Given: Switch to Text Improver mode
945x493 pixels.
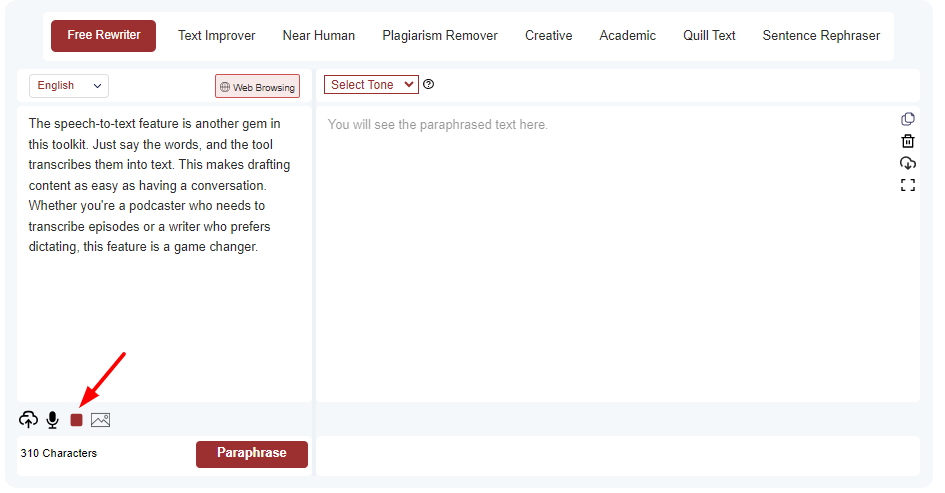Looking at the screenshot, I should (216, 36).
